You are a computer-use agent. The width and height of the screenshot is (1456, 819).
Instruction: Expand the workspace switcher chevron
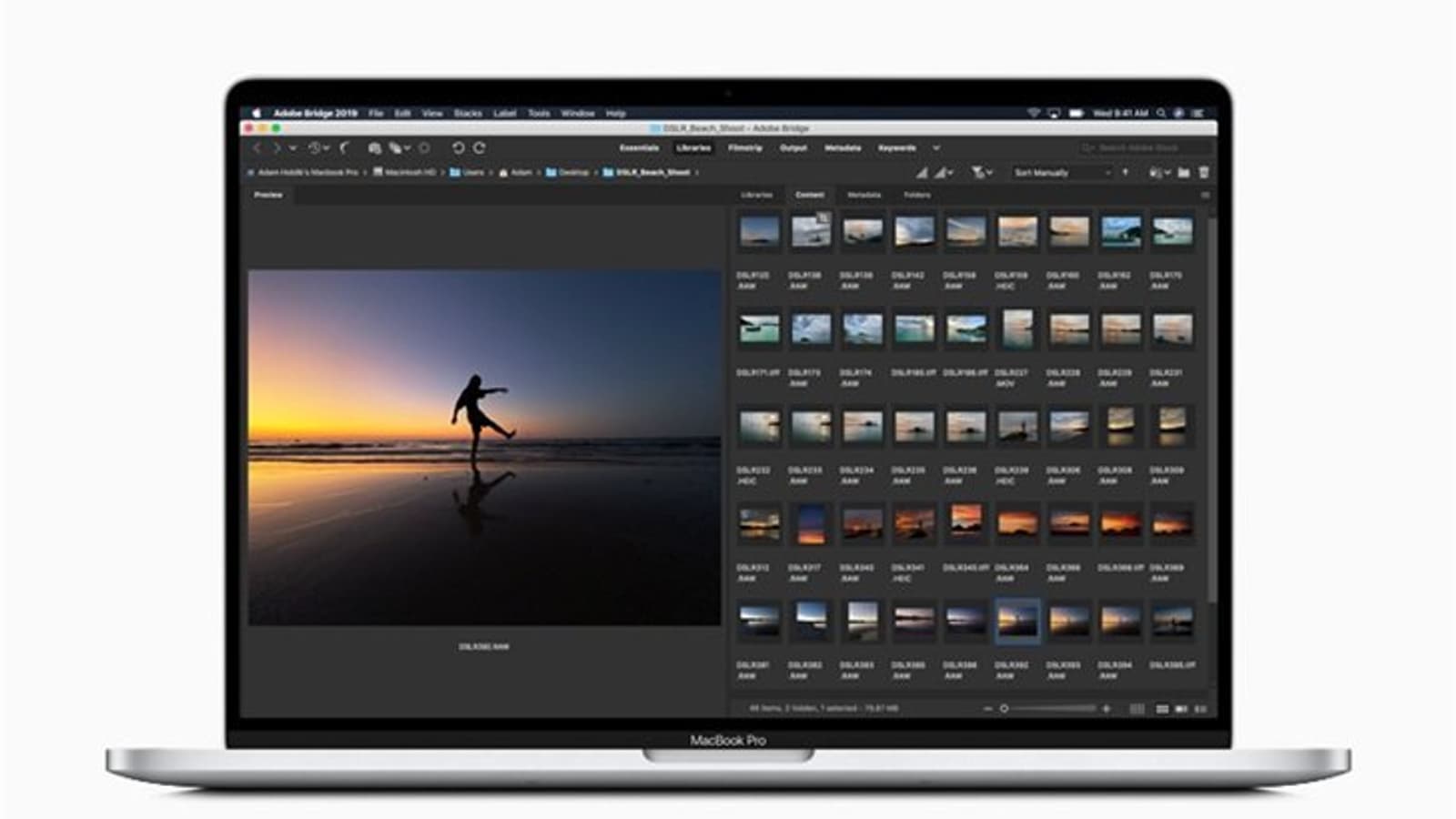(936, 147)
